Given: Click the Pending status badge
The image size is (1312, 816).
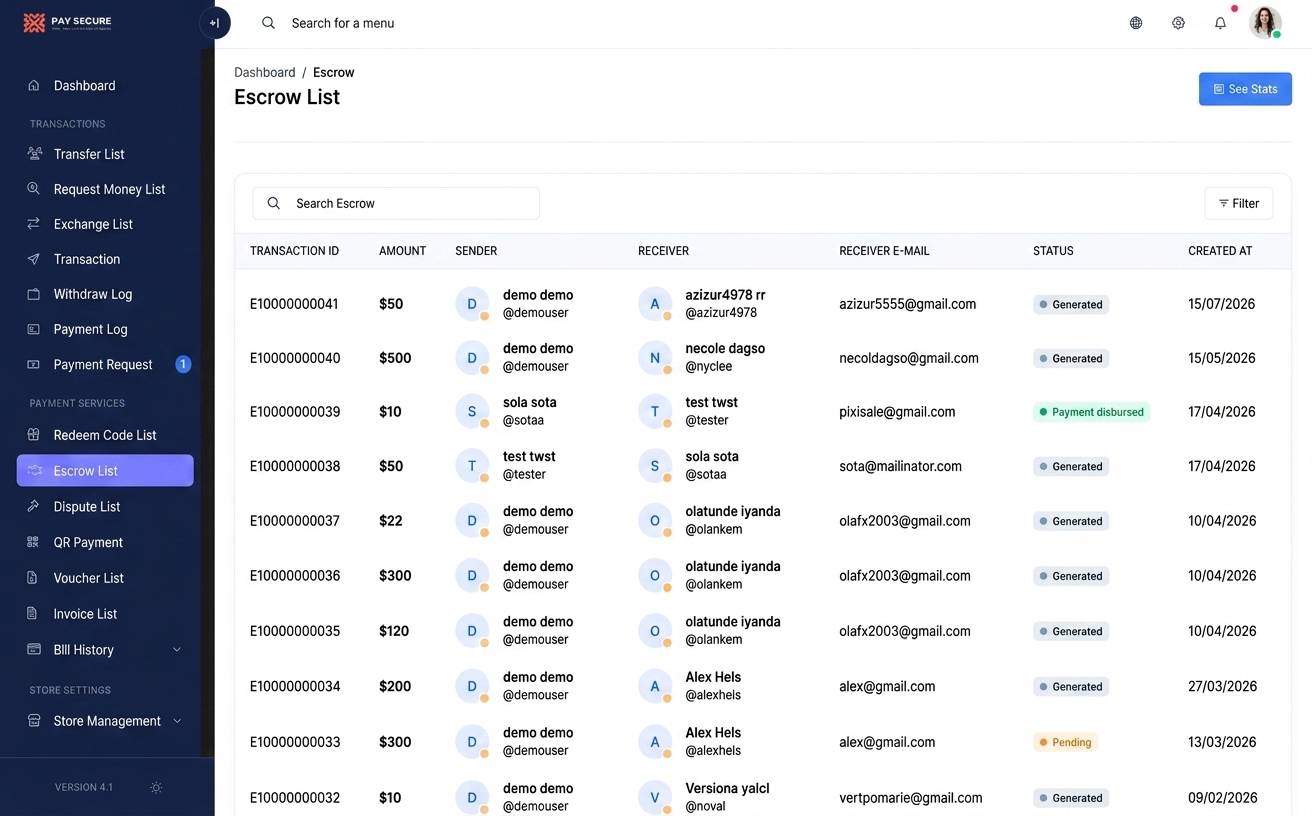Looking at the screenshot, I should [1065, 742].
